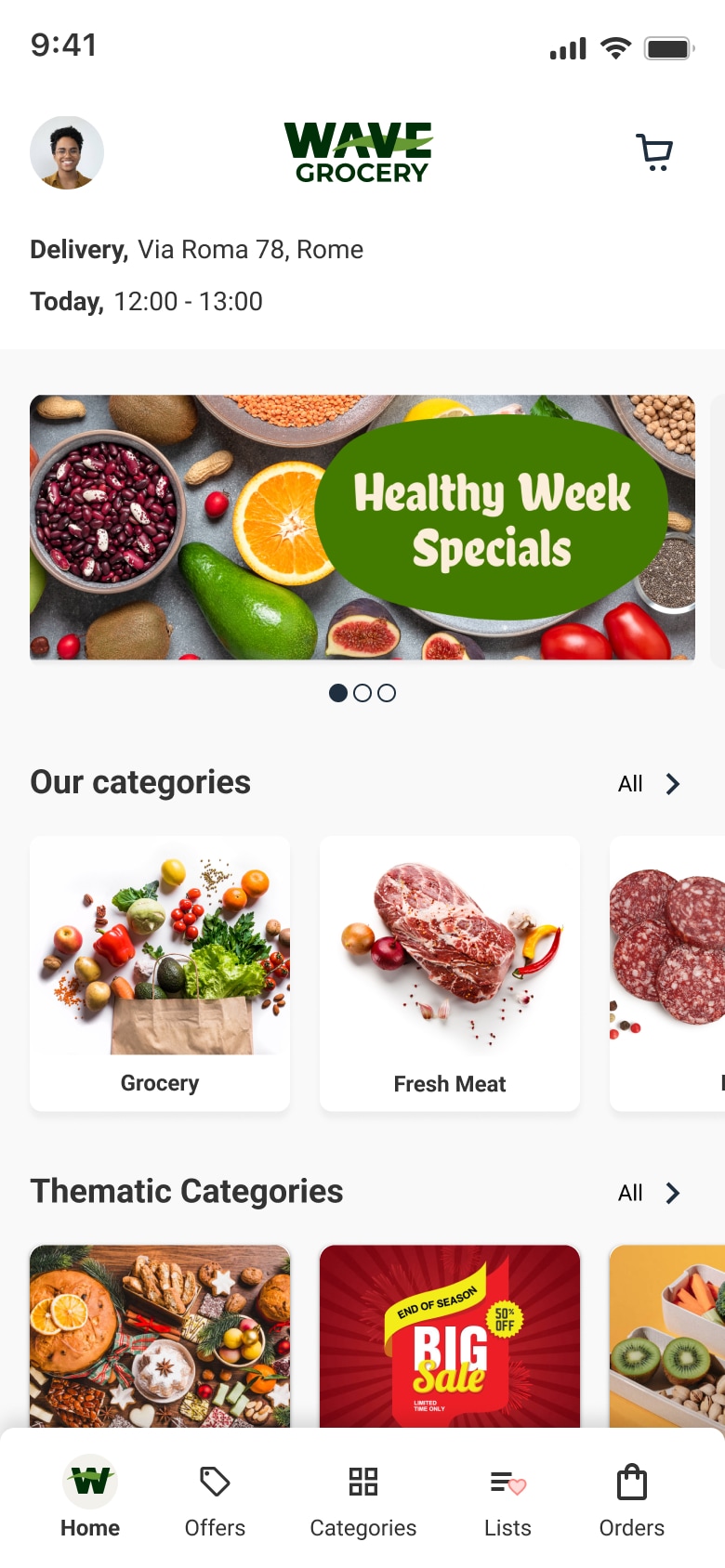Tap All link beside Thematic Categories
725x1568 pixels.
point(630,1193)
